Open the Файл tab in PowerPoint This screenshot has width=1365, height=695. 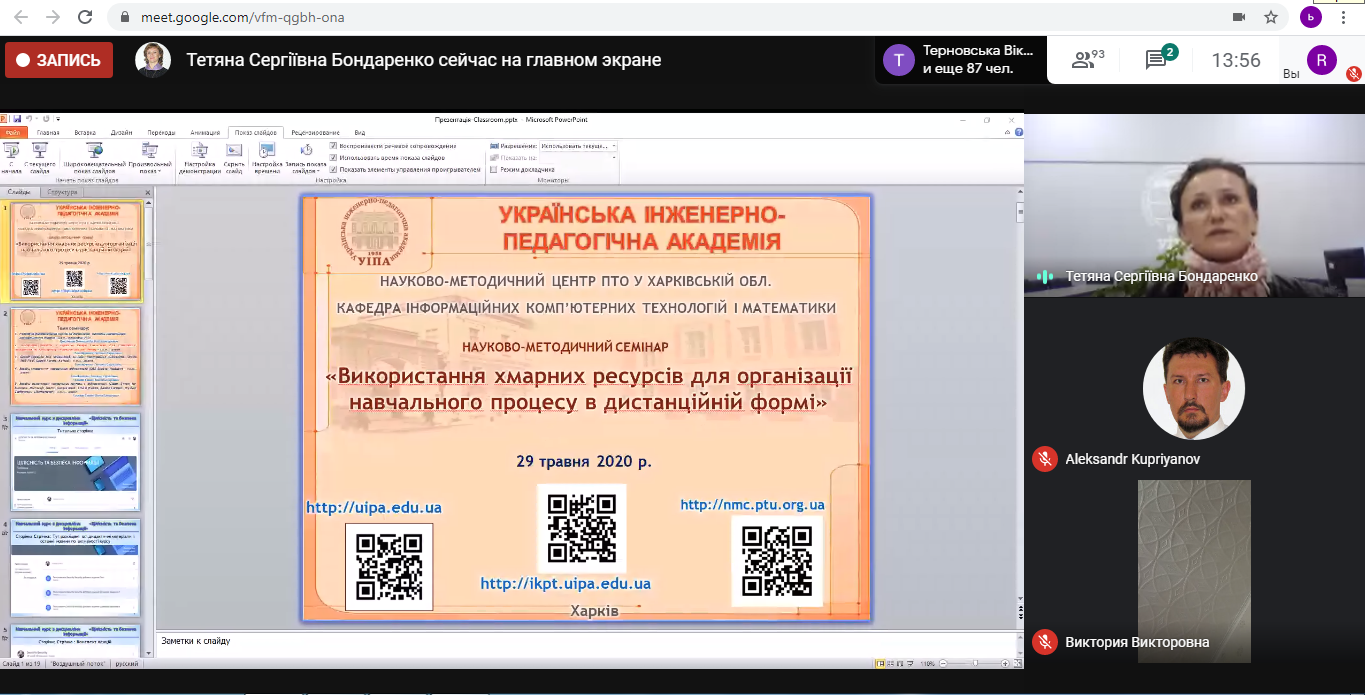click(12, 132)
